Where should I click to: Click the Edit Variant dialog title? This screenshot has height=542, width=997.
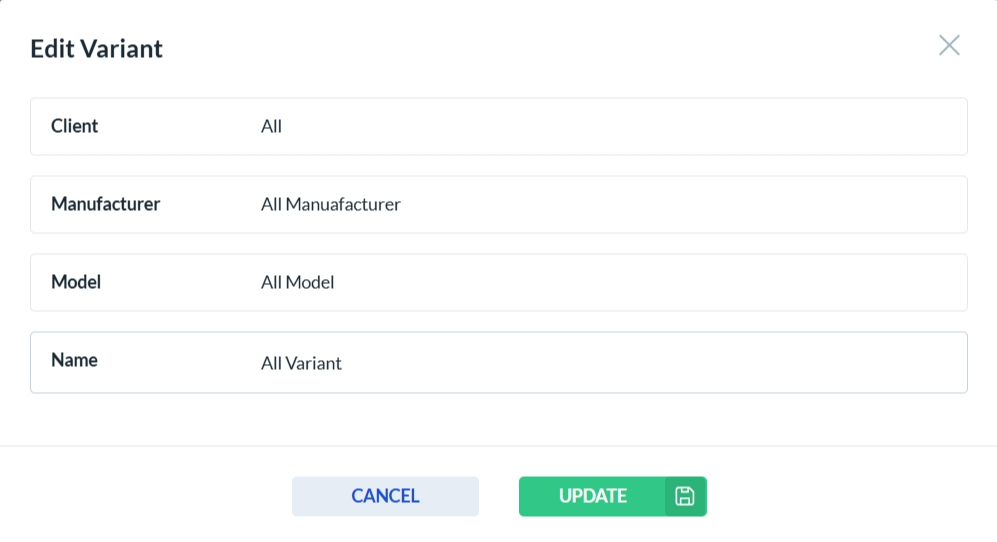(96, 48)
